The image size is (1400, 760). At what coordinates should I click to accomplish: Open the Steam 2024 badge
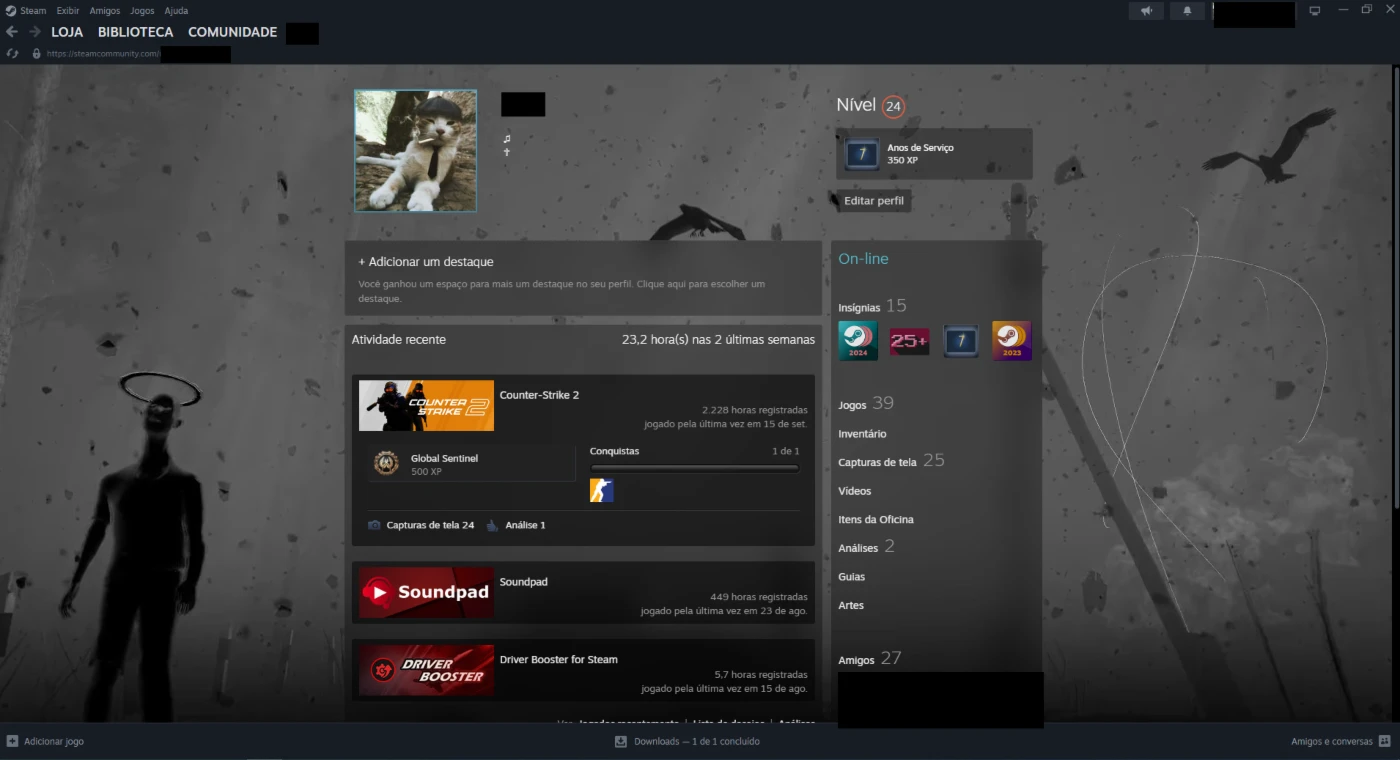tap(858, 341)
